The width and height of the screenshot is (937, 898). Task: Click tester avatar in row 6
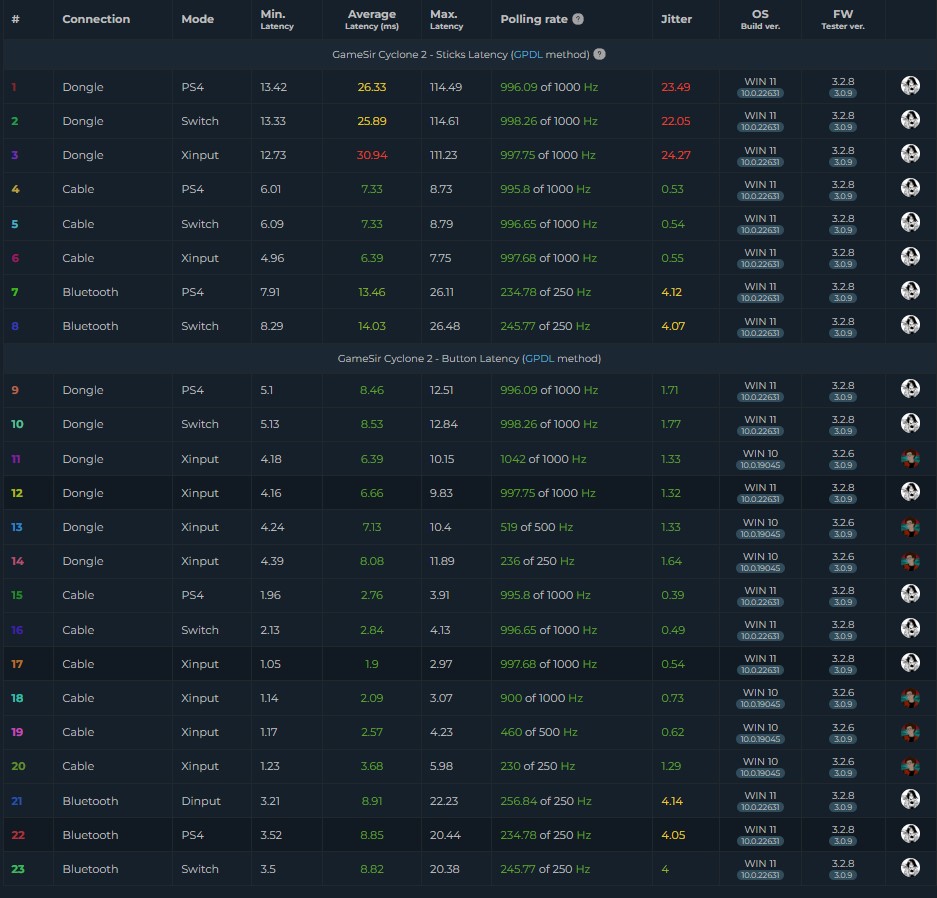(910, 256)
